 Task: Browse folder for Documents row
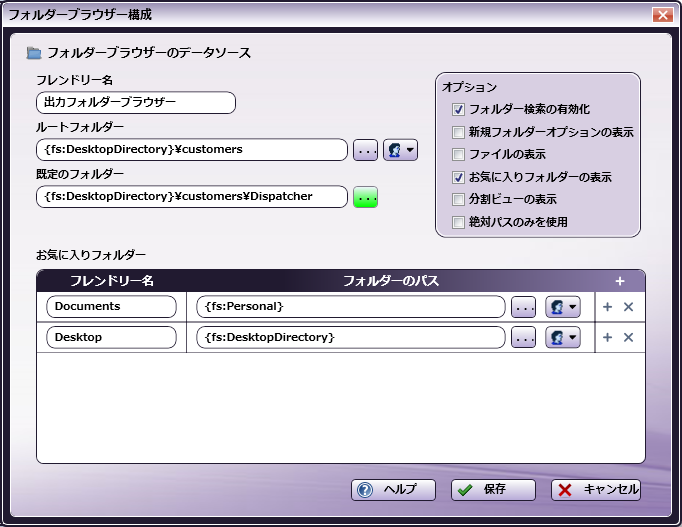pyautogui.click(x=523, y=307)
